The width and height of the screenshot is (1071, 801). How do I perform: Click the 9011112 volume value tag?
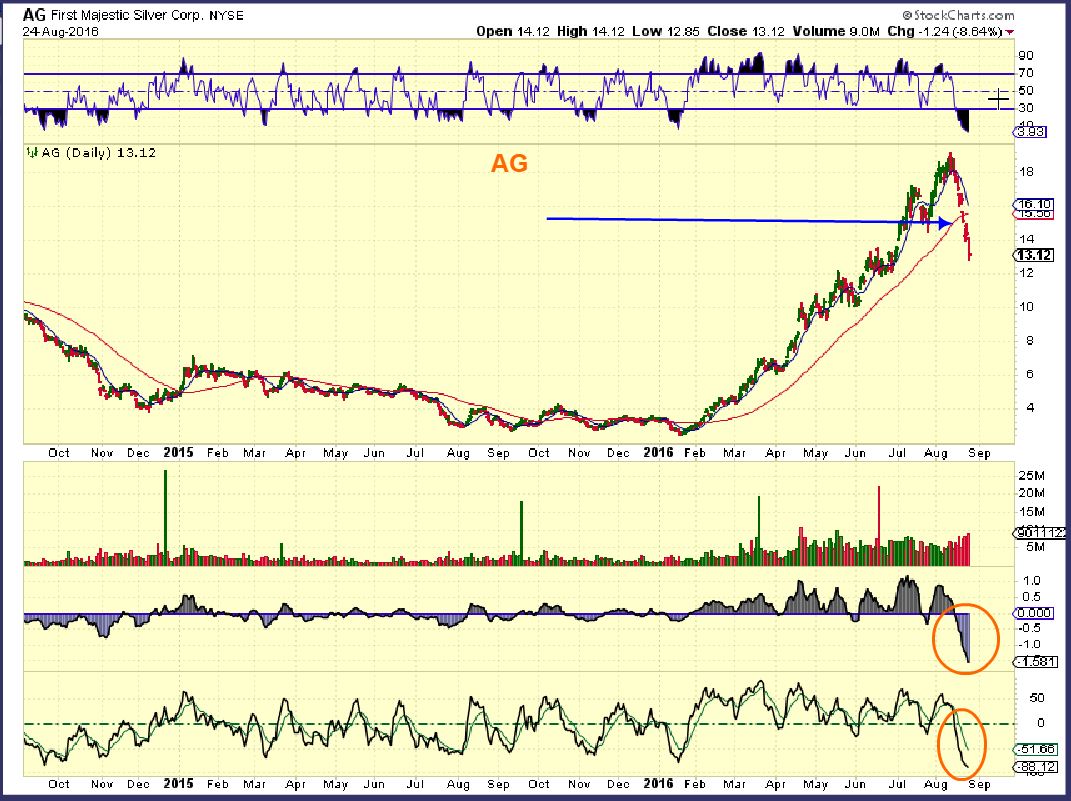coord(1038,533)
